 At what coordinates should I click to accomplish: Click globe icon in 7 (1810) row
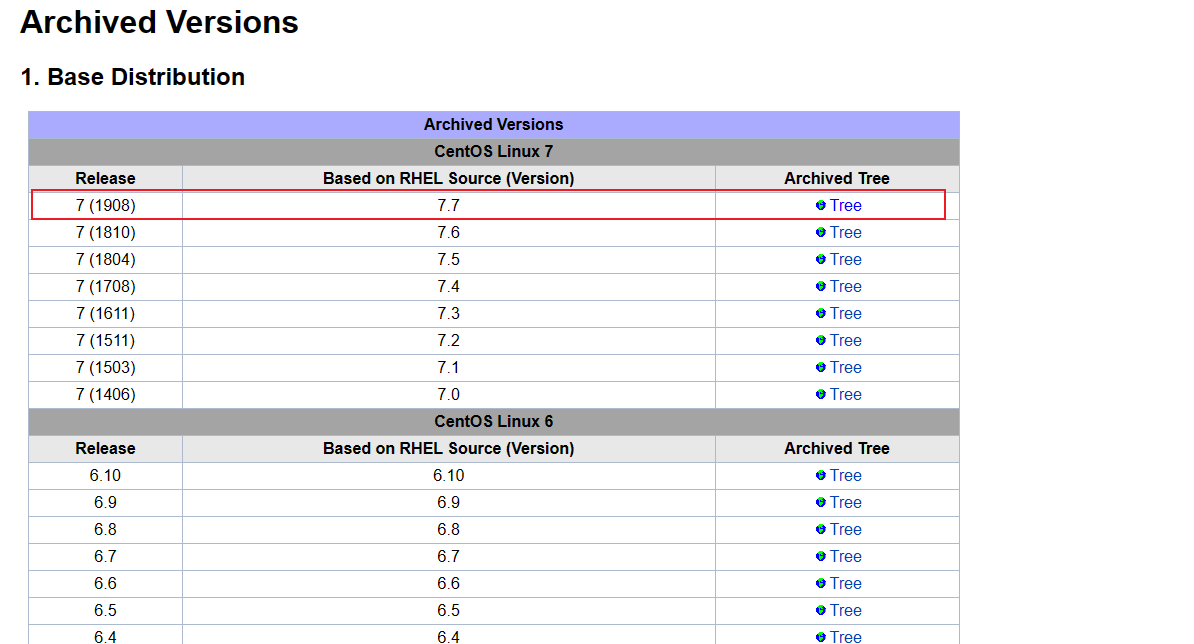pos(820,232)
